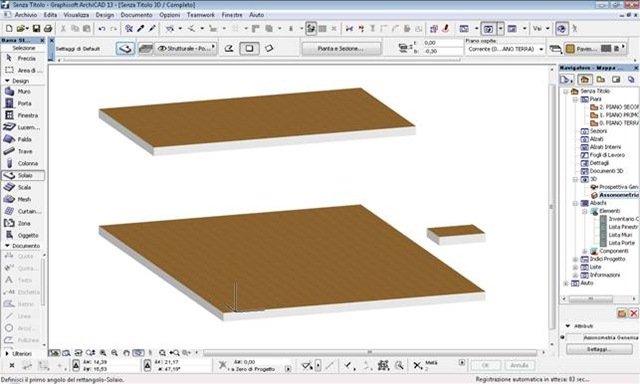Screen dimensions: 640x384
Task: Choose the rectangle geometry method
Action: [249, 49]
